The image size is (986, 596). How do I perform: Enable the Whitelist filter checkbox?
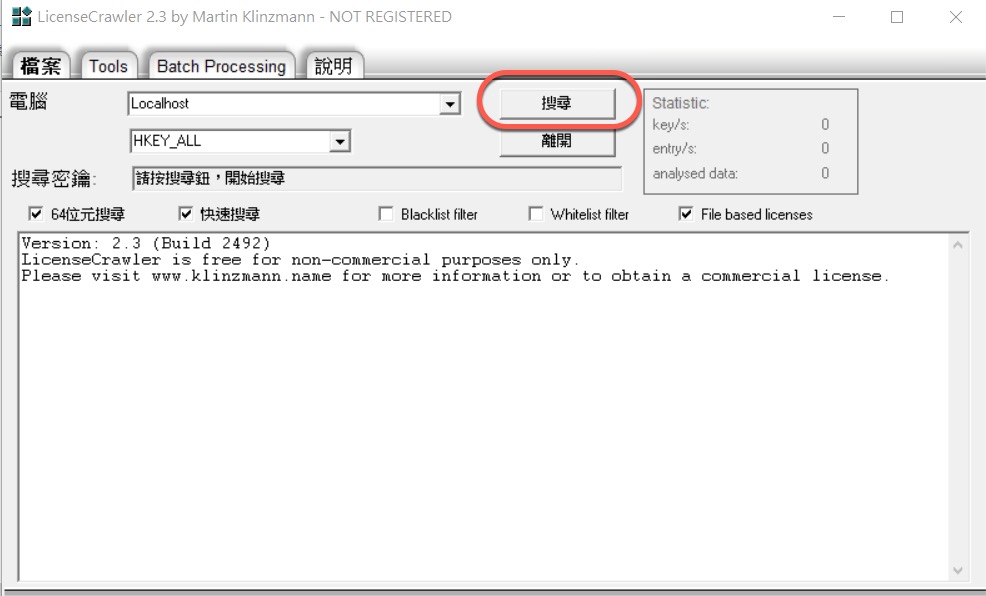click(x=536, y=214)
